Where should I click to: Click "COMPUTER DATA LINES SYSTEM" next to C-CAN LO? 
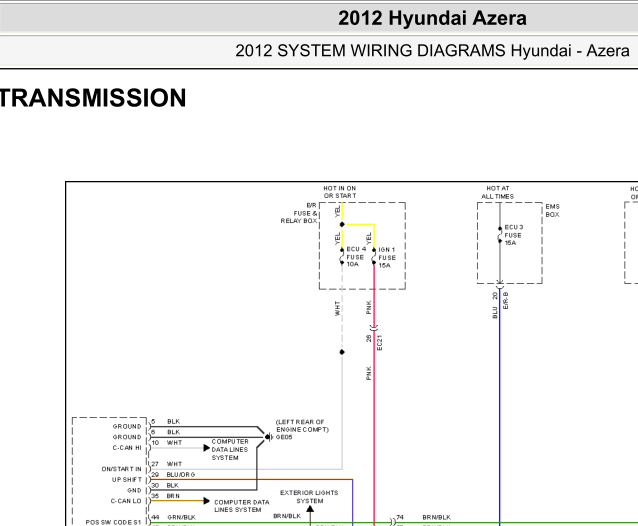[x=242, y=506]
